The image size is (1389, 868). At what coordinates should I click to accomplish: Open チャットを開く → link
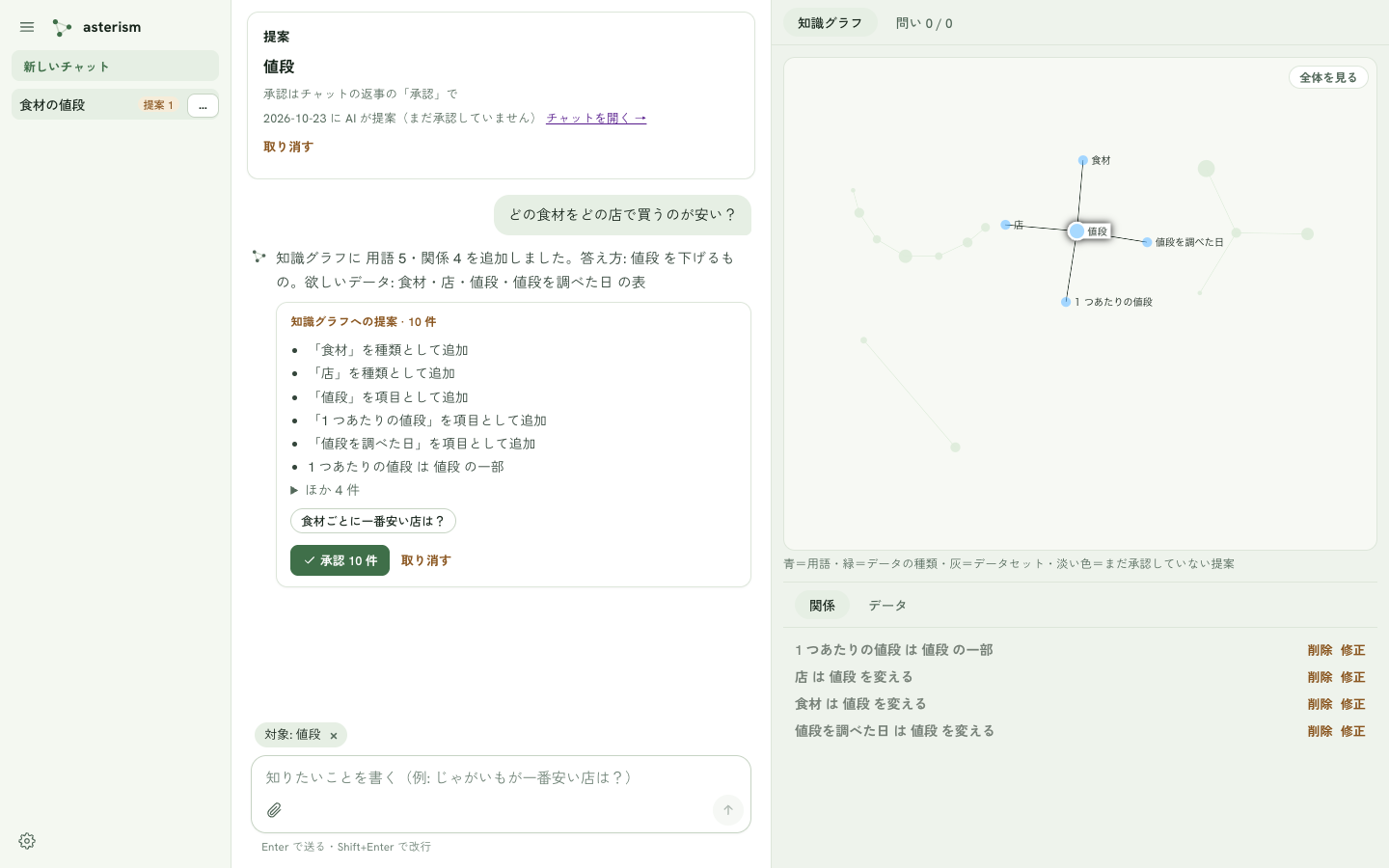596,118
